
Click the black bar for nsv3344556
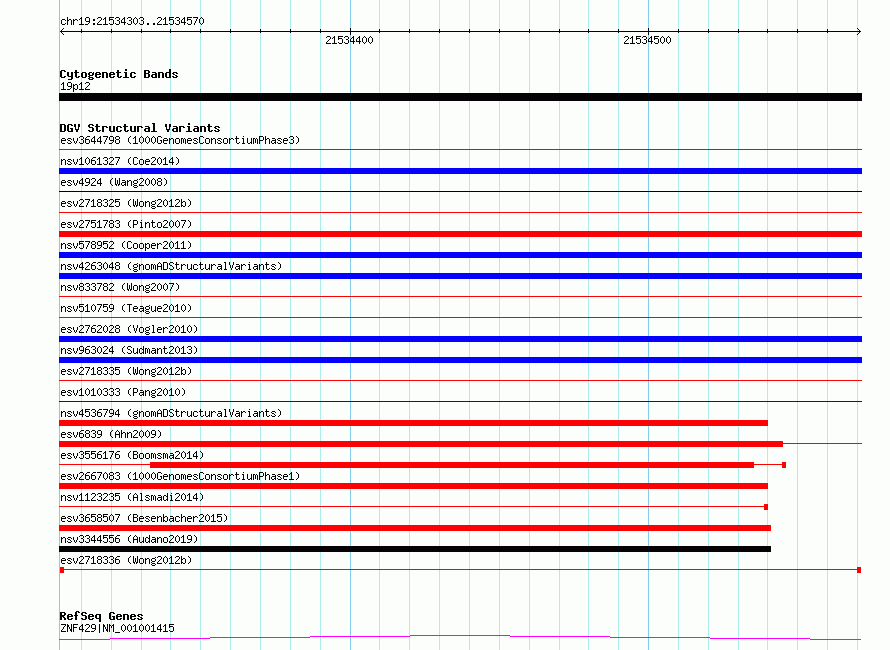point(415,549)
